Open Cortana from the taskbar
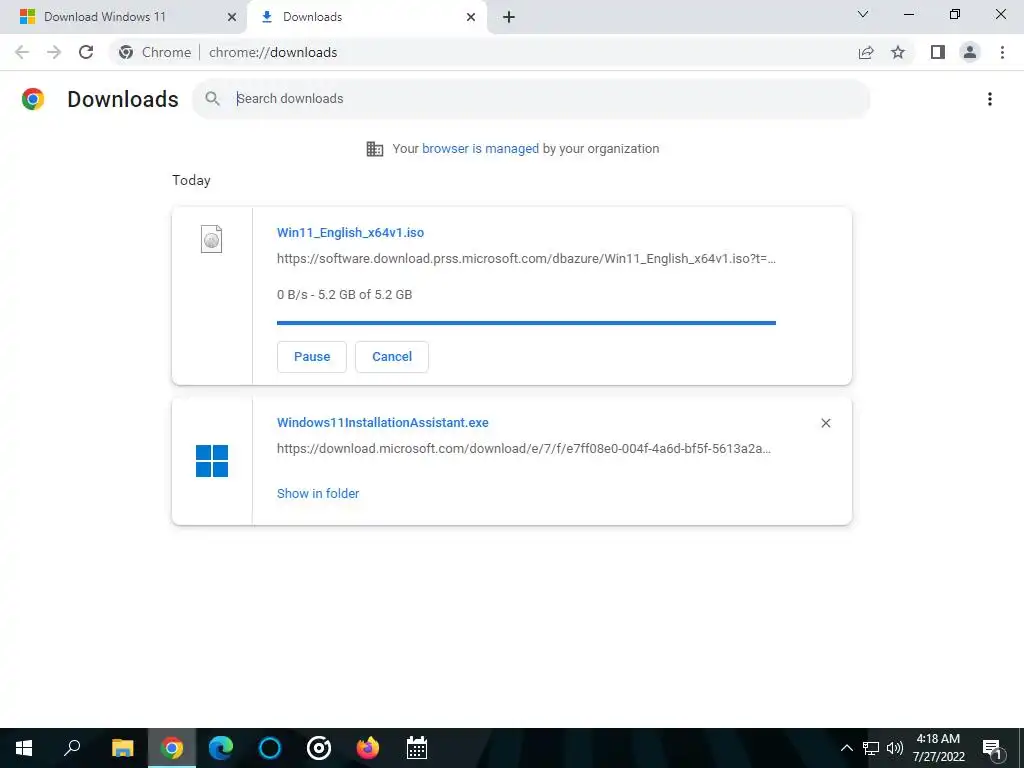 270,748
